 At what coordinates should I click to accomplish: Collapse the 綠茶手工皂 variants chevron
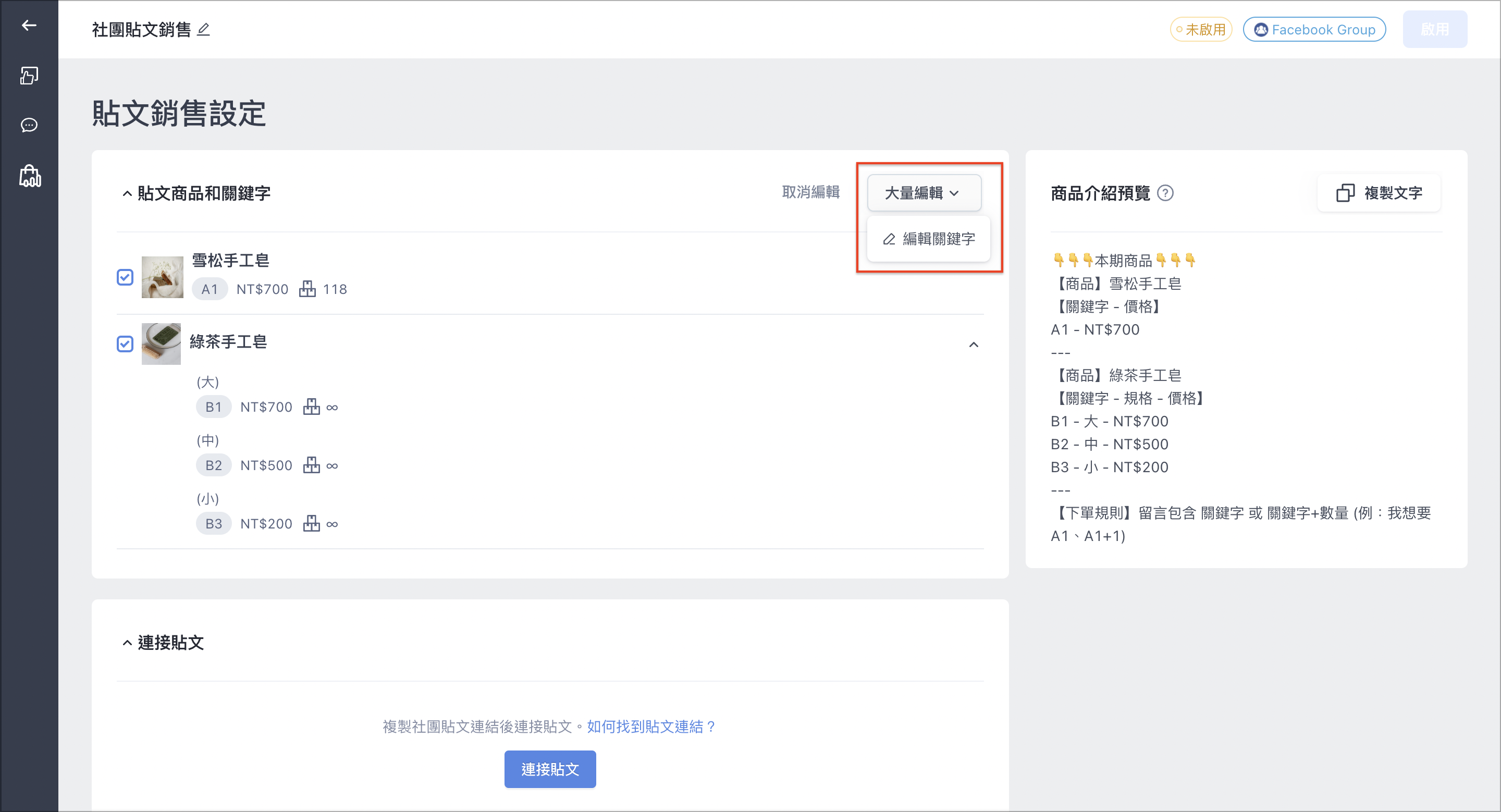(x=973, y=345)
